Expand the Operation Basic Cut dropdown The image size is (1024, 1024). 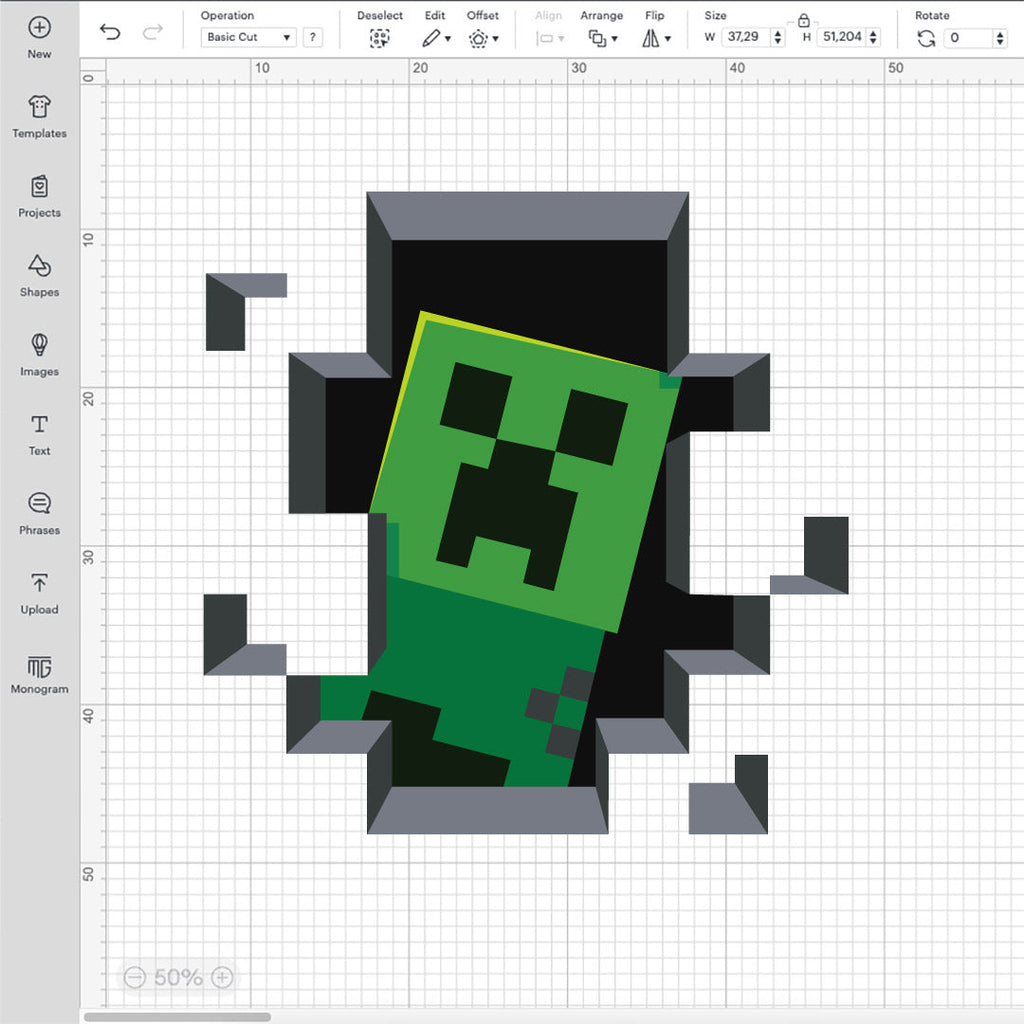[x=249, y=37]
